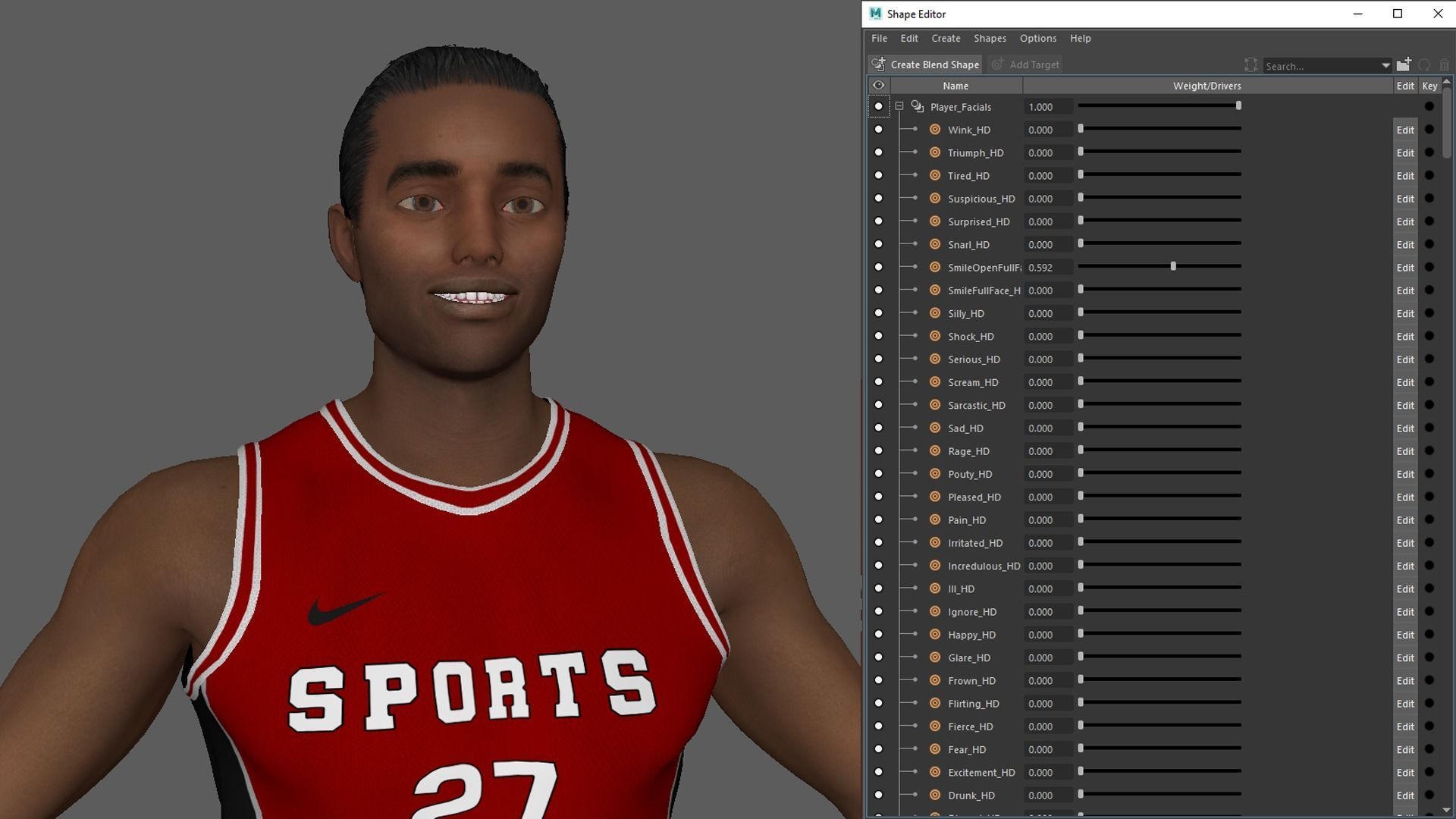This screenshot has height=819, width=1456.
Task: Click the SmileOpenFullFace weight slider handle
Action: 1173,266
